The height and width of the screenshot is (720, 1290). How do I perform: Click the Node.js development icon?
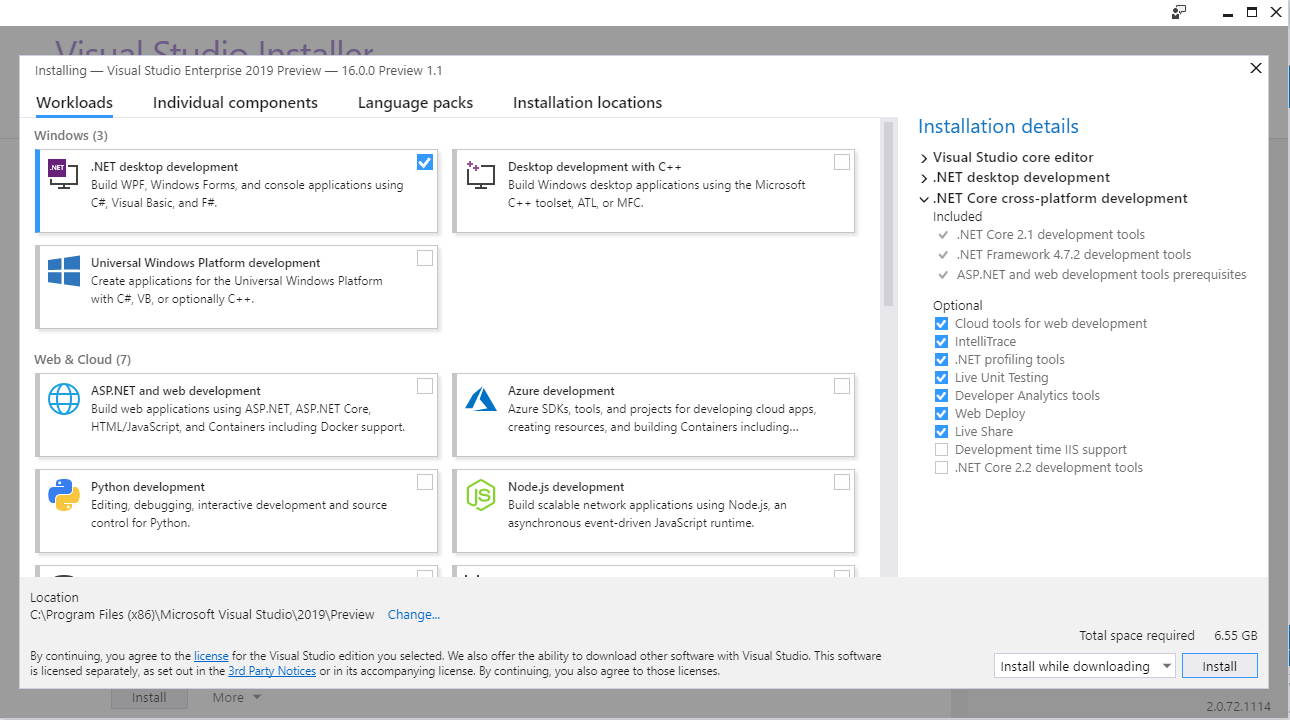[481, 495]
